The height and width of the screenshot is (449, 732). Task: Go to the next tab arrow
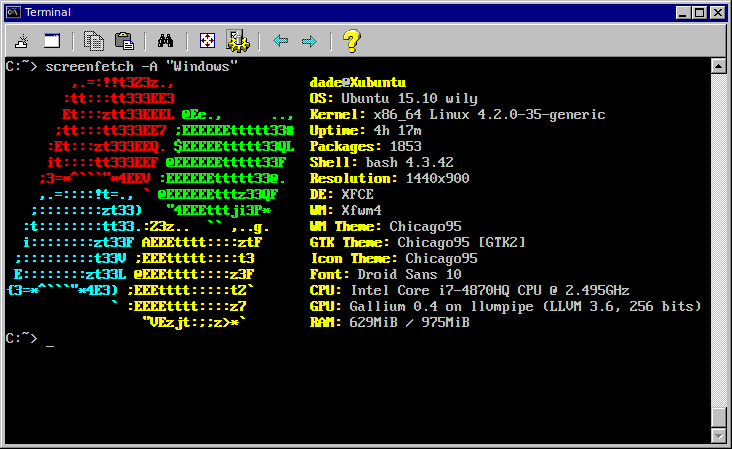coord(310,41)
